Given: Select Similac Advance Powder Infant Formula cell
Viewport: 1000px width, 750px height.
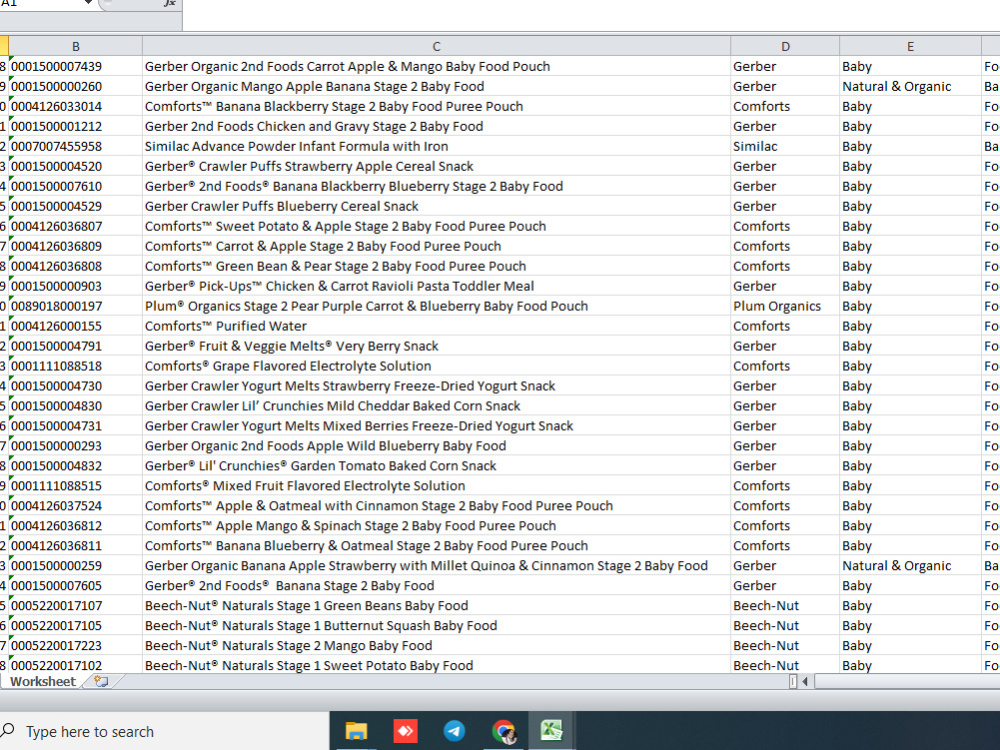Looking at the screenshot, I should [x=436, y=146].
